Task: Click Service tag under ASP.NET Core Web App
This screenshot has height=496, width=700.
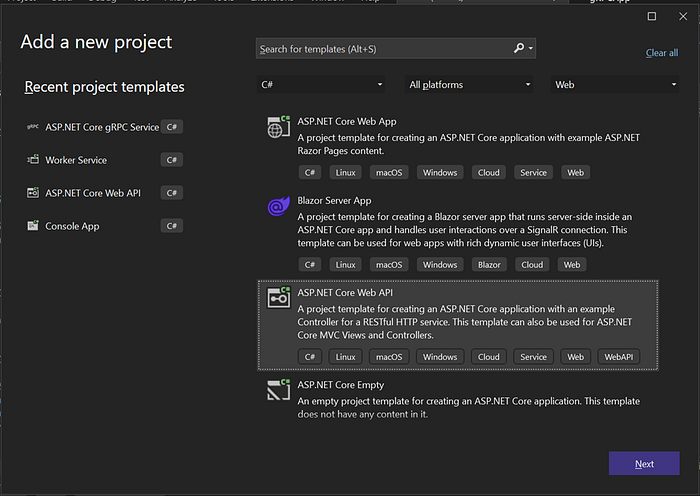Action: 533,172
